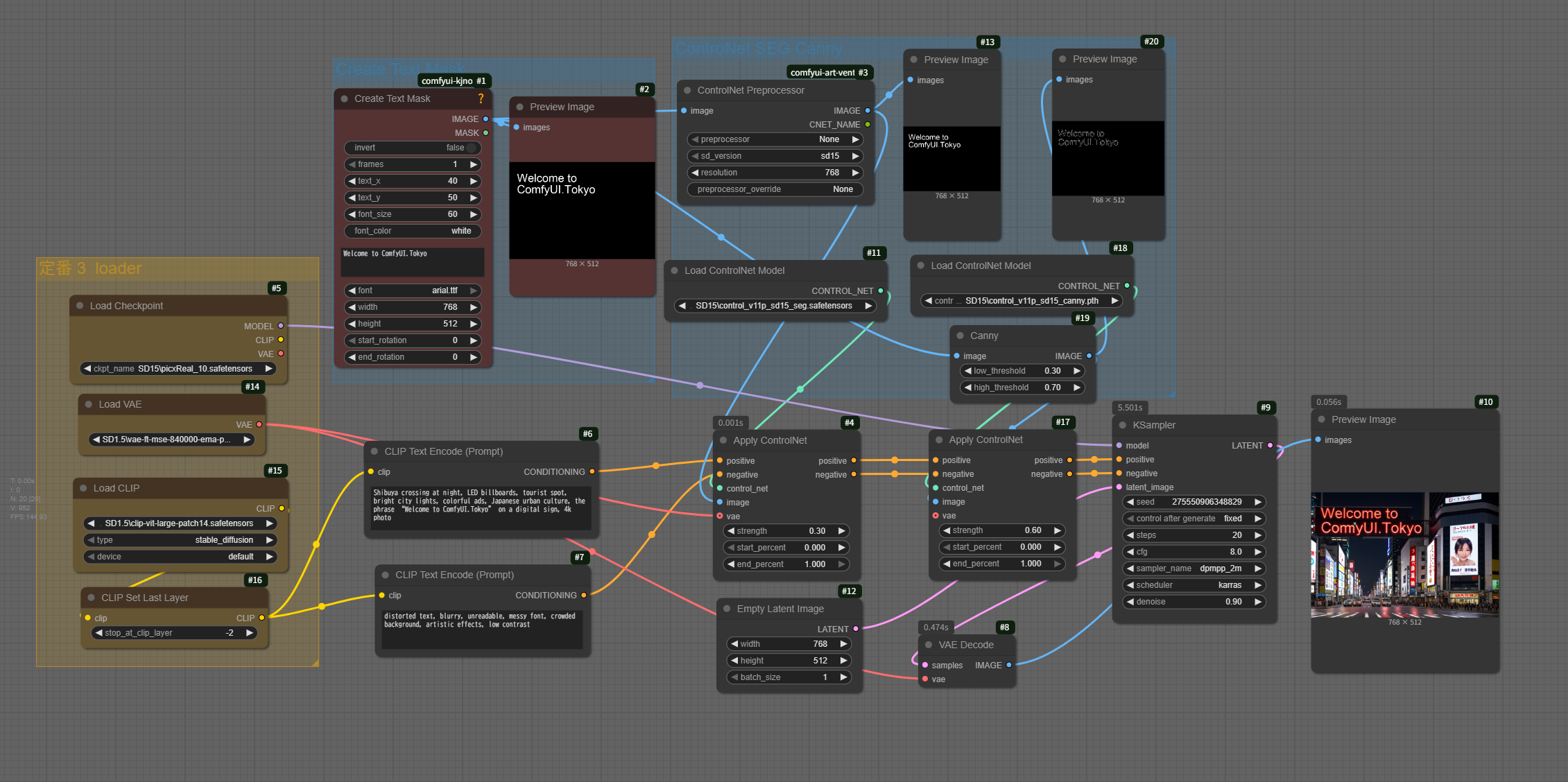Click the comfyui-kjno #1 badge
Image resolution: width=1568 pixels, height=782 pixels.
tap(454, 81)
